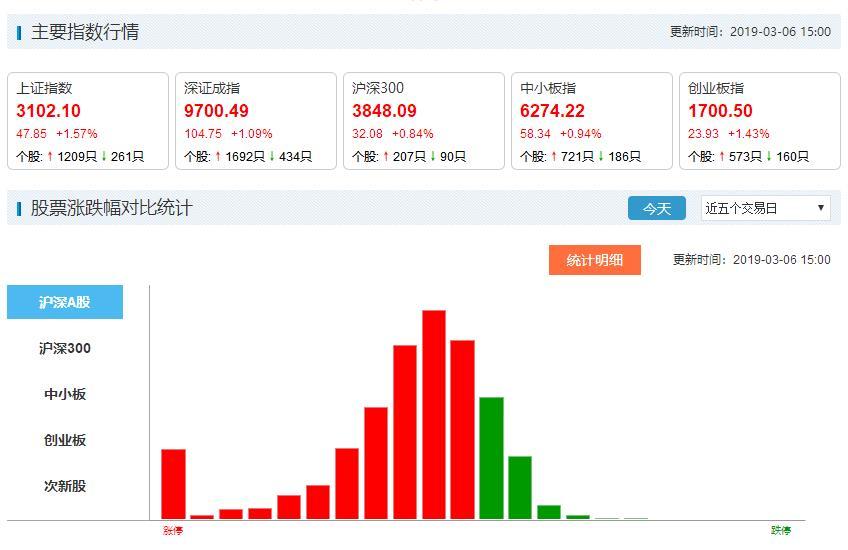The width and height of the screenshot is (848, 550).
Task: Click the tallest green bar in the chart
Action: point(491,458)
